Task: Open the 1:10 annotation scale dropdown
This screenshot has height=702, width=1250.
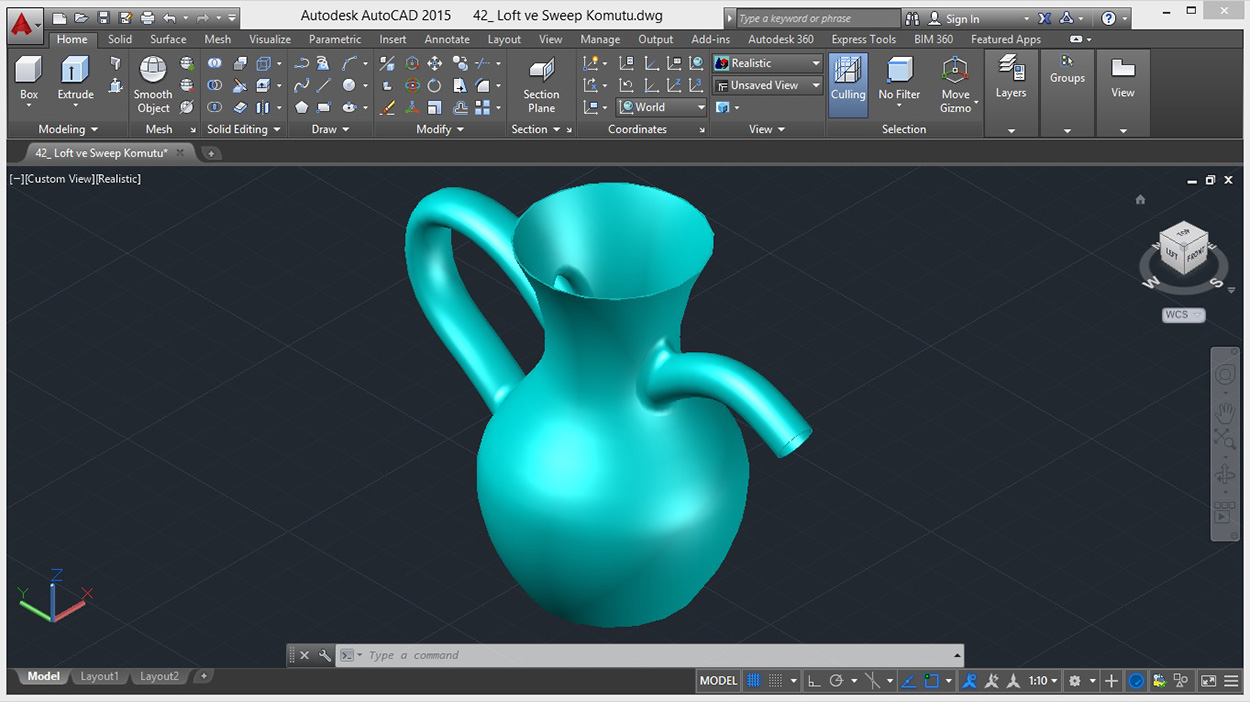Action: coord(1044,681)
